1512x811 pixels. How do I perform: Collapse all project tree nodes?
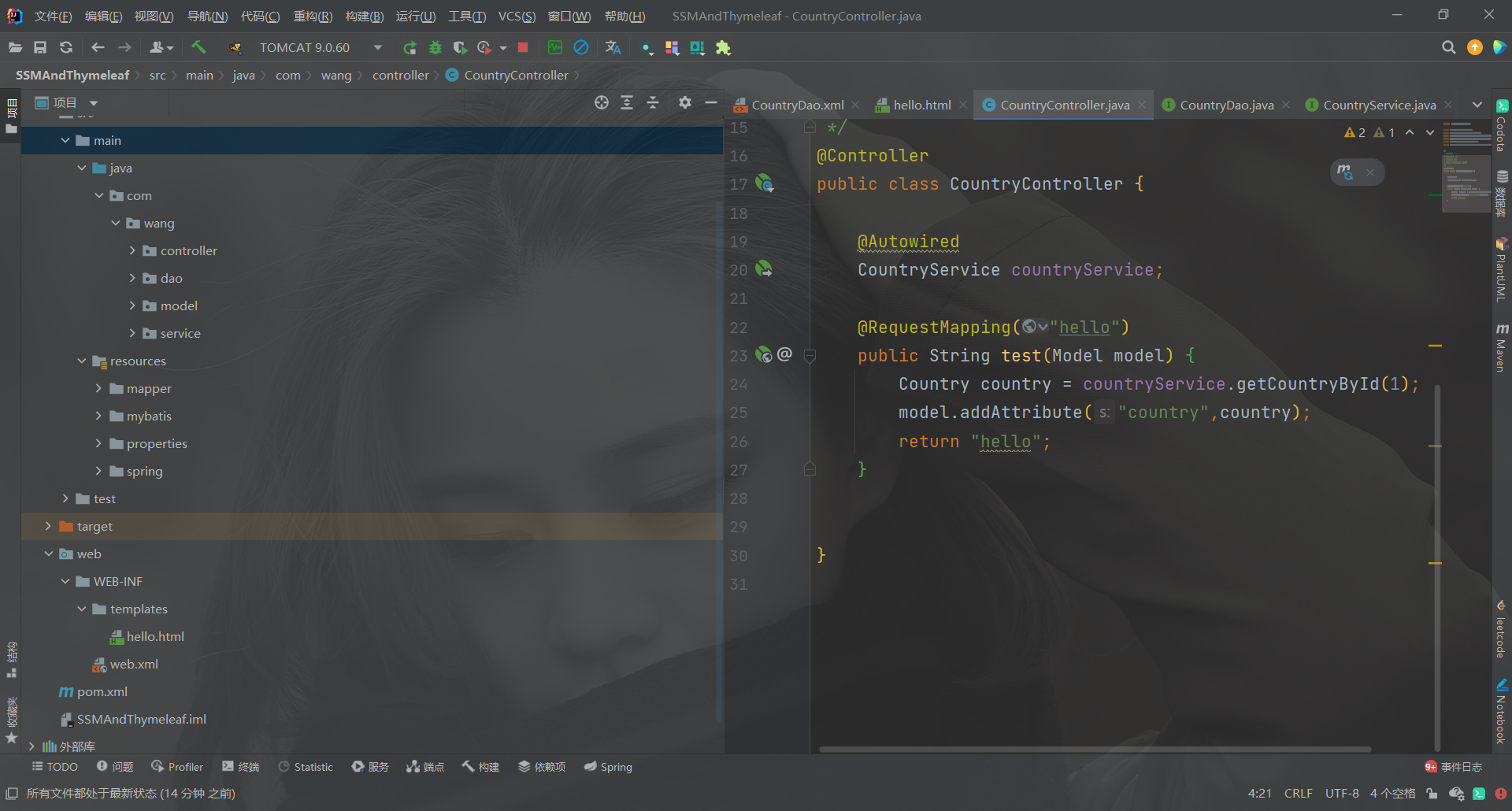pos(653,103)
